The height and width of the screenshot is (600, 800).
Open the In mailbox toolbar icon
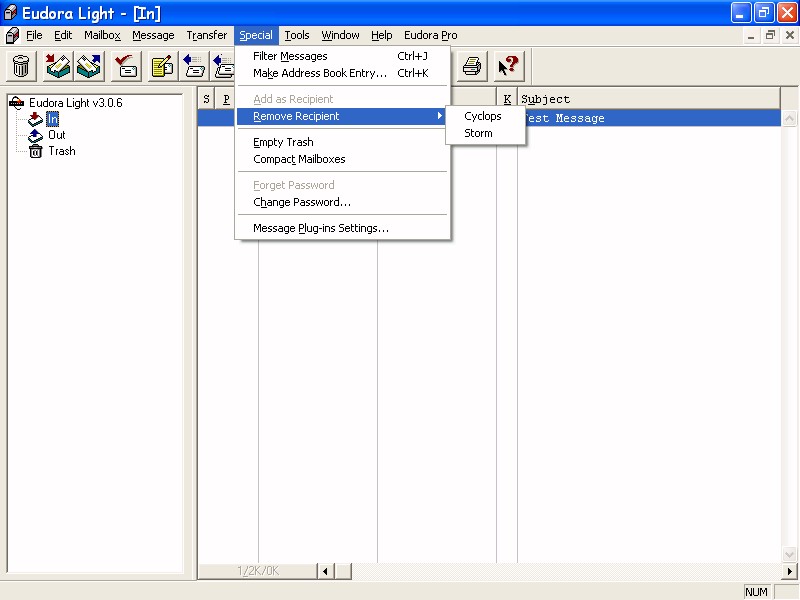58,66
